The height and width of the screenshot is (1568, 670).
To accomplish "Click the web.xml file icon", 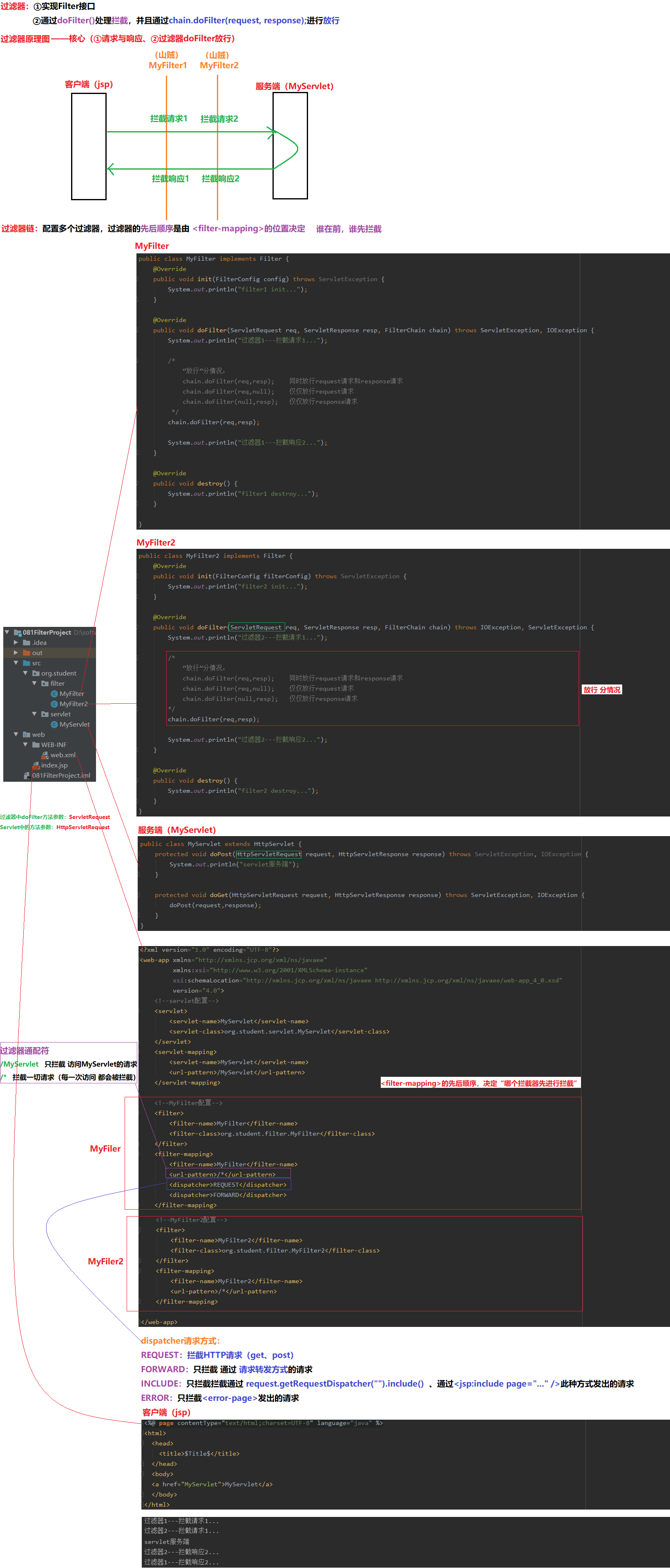I will [45, 755].
